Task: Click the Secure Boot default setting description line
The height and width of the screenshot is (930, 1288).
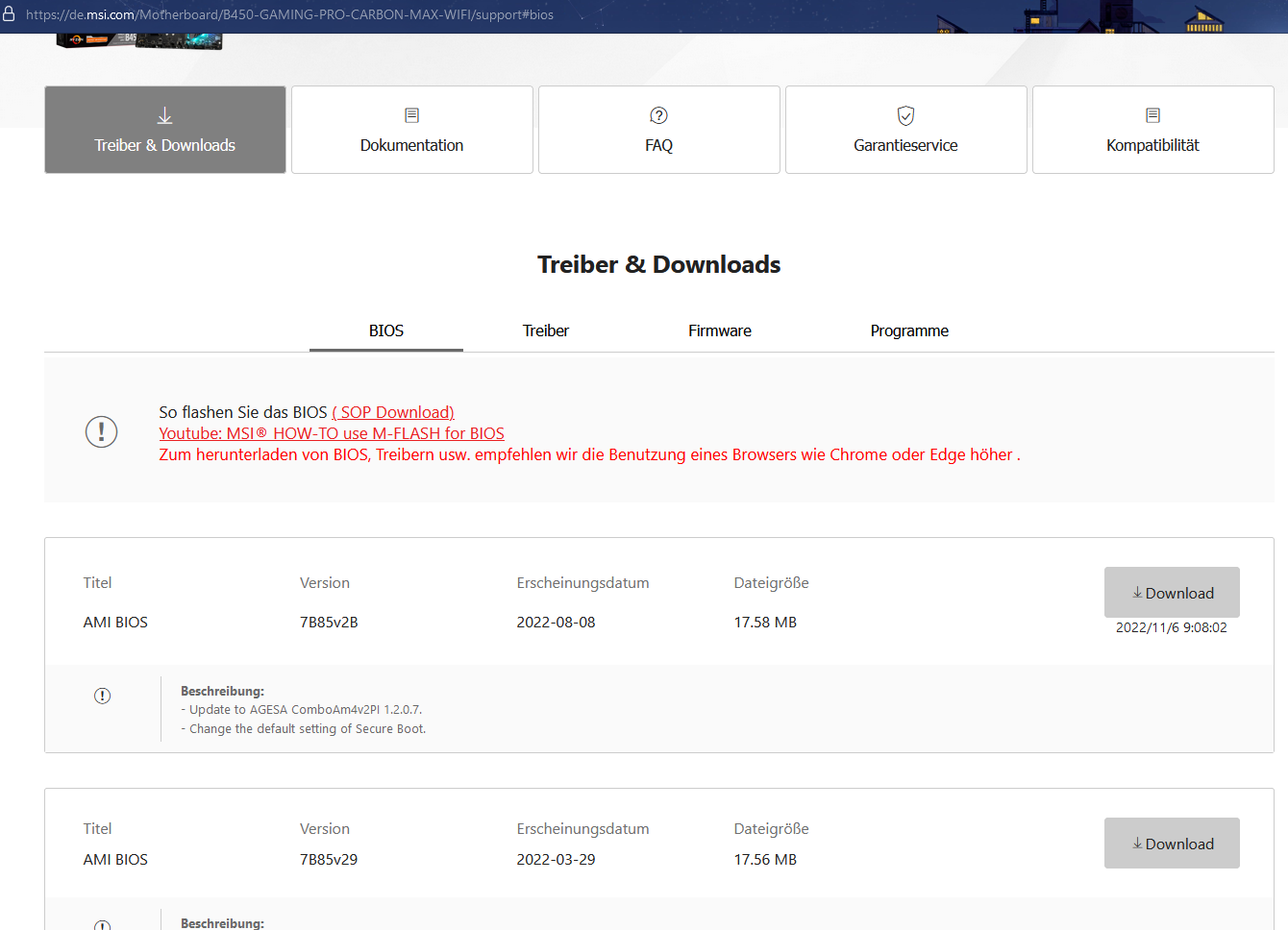Action: [x=304, y=729]
